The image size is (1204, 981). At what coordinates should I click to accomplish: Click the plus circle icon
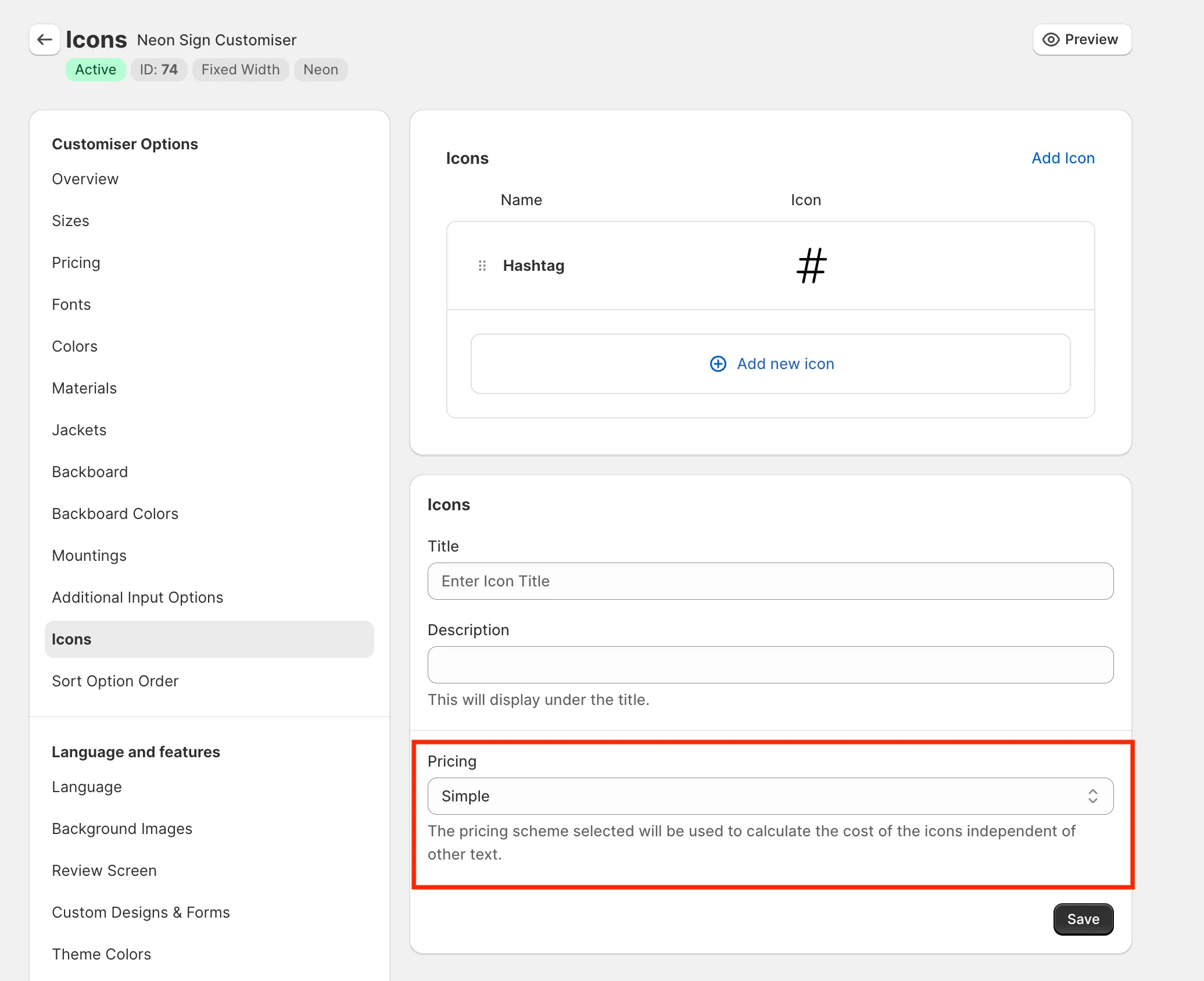(x=718, y=364)
